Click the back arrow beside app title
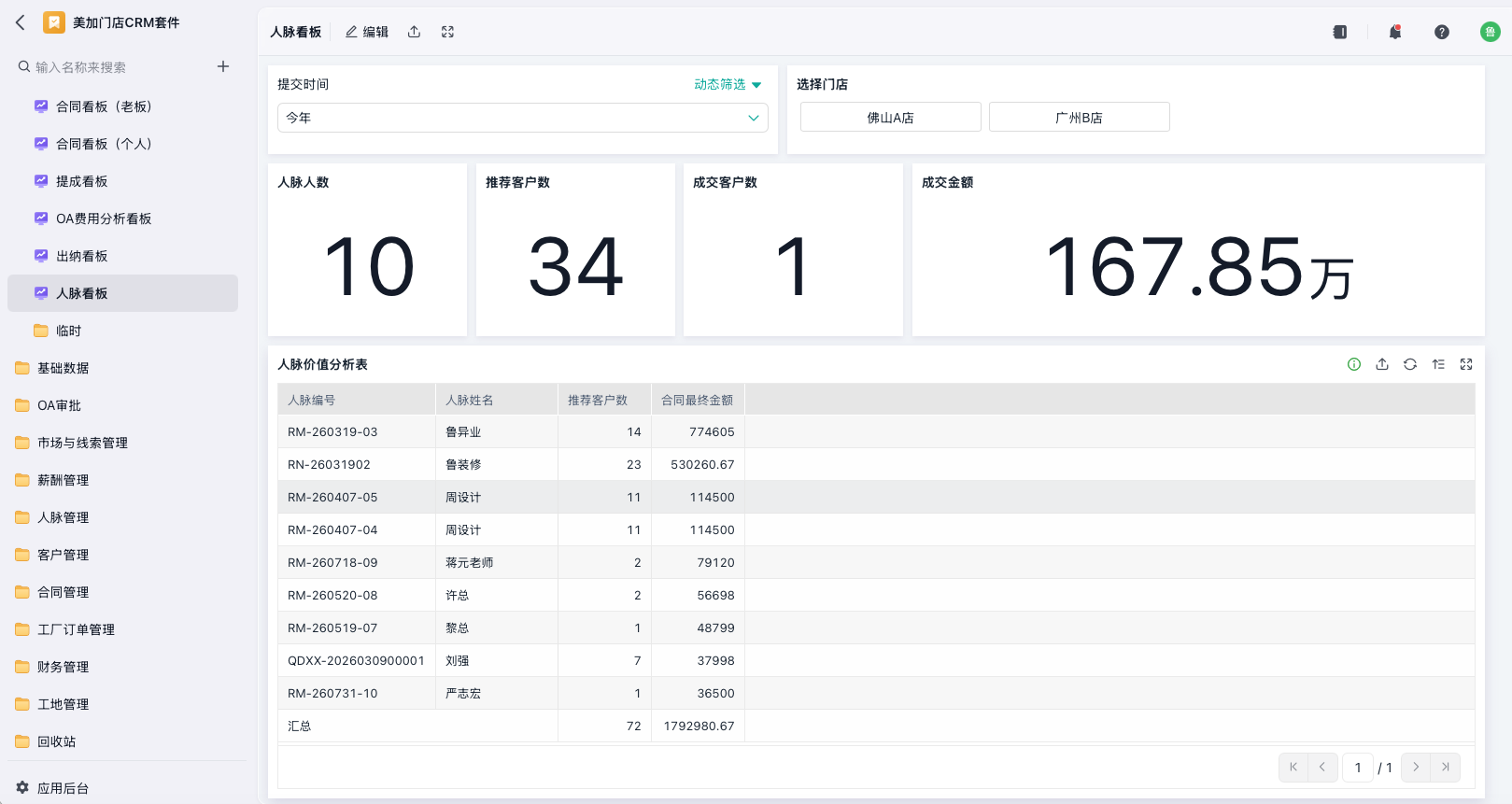Screen dimensions: 1512x804 tap(21, 22)
